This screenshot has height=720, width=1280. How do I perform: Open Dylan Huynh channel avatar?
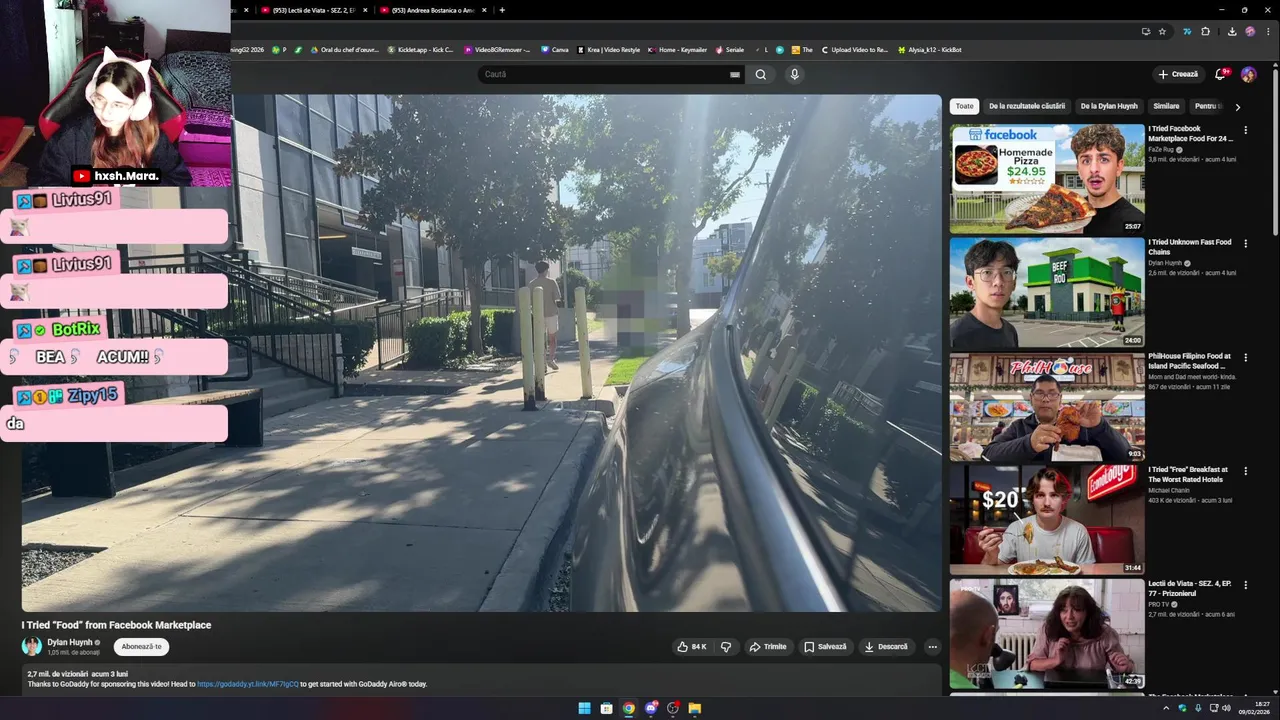click(32, 646)
